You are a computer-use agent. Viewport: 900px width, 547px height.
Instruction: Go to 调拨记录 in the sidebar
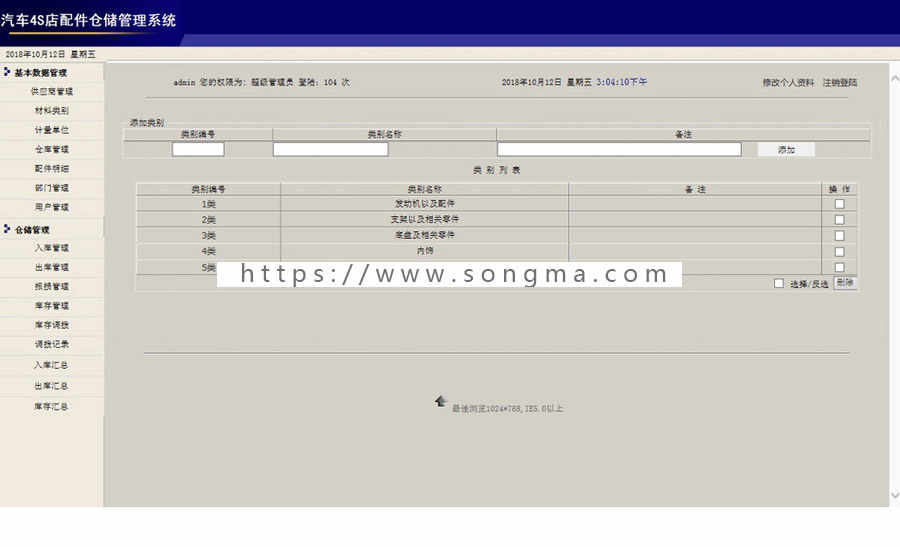[52, 344]
